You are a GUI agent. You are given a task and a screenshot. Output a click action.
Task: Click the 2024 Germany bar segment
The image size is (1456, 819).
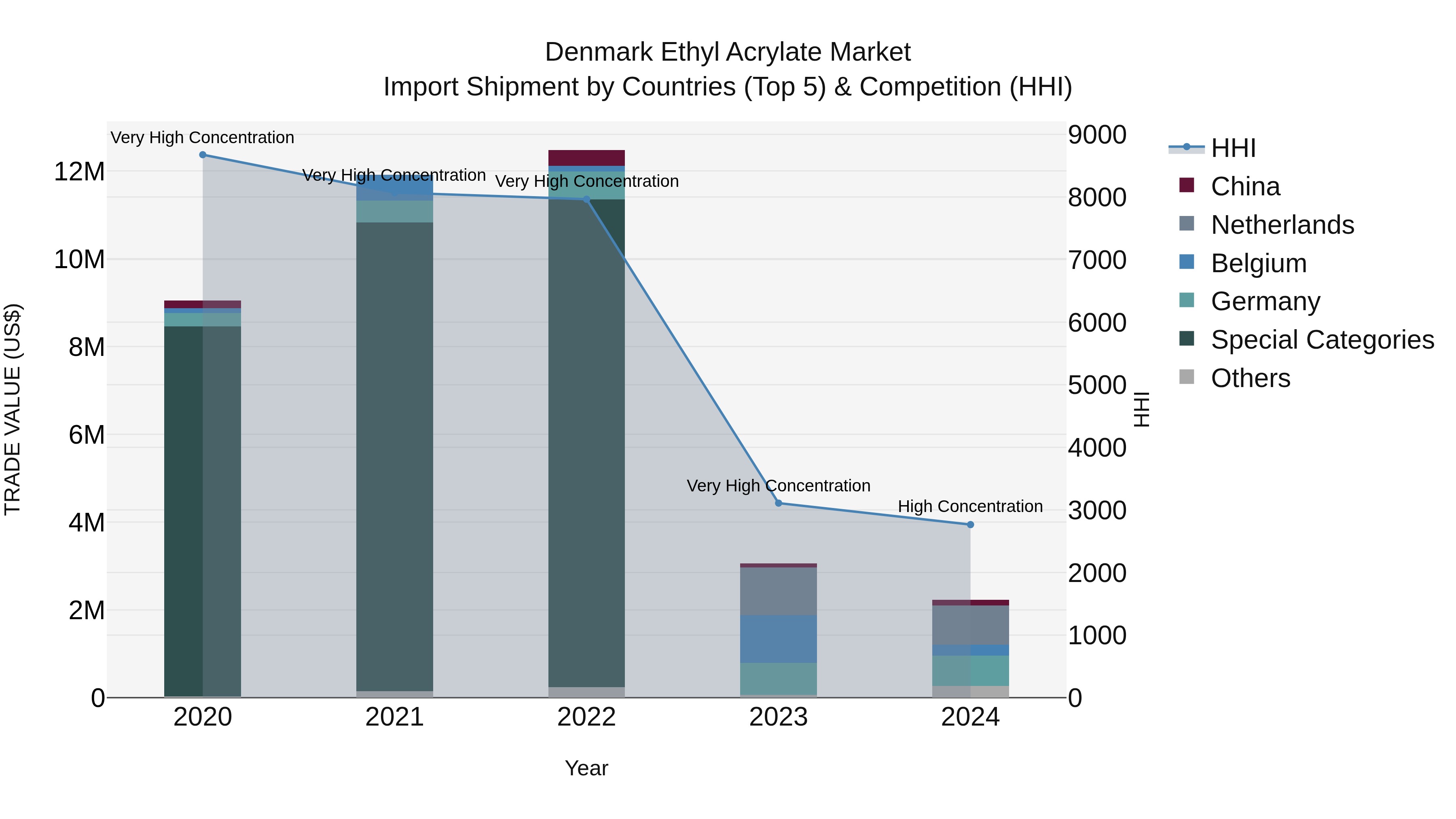(971, 671)
